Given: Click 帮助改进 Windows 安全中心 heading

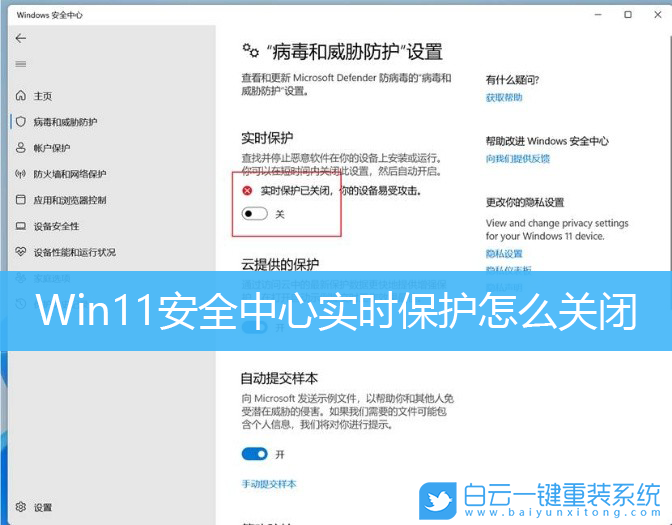Looking at the screenshot, I should pyautogui.click(x=547, y=141).
